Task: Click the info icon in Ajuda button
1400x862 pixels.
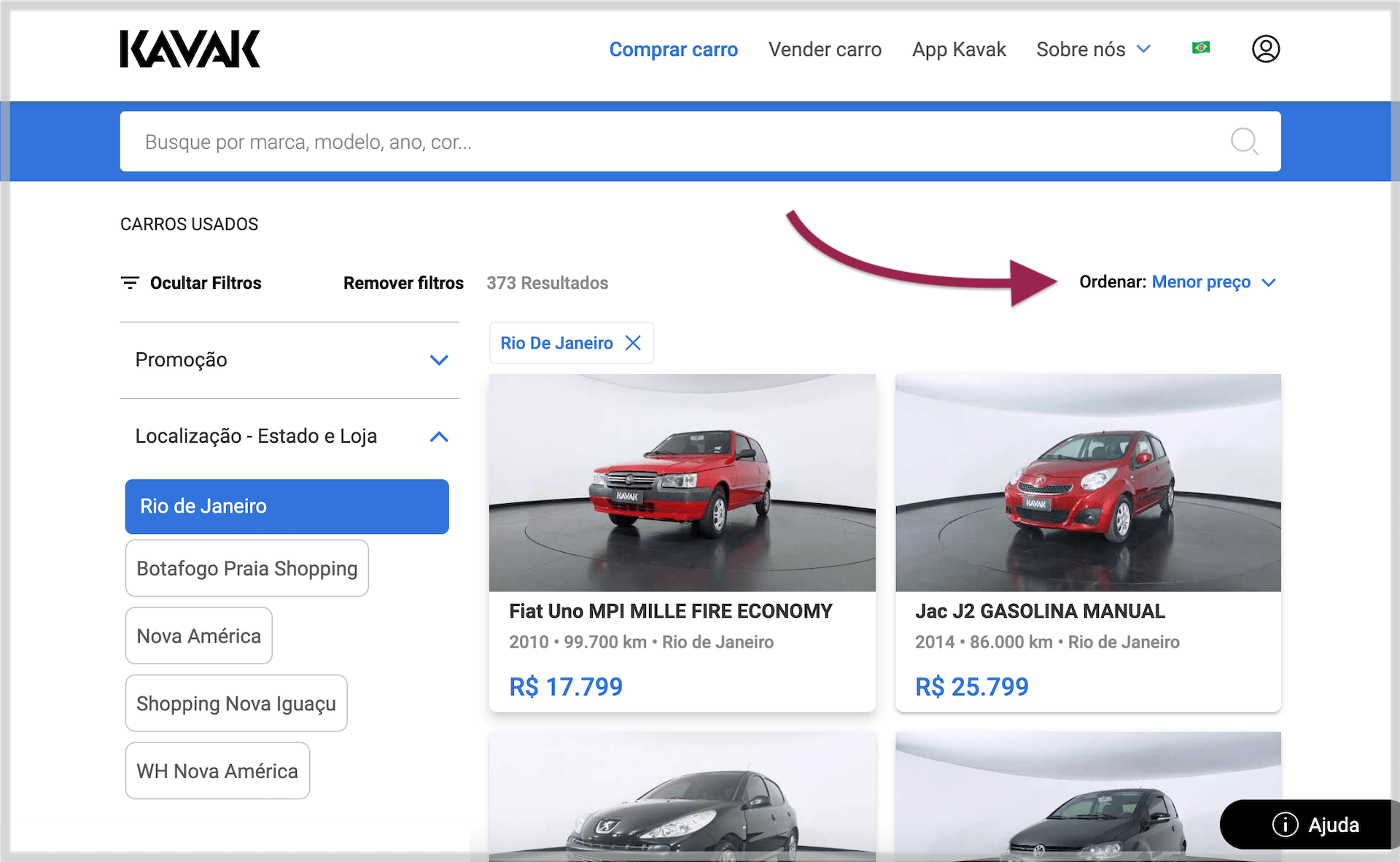Action: (x=1285, y=825)
